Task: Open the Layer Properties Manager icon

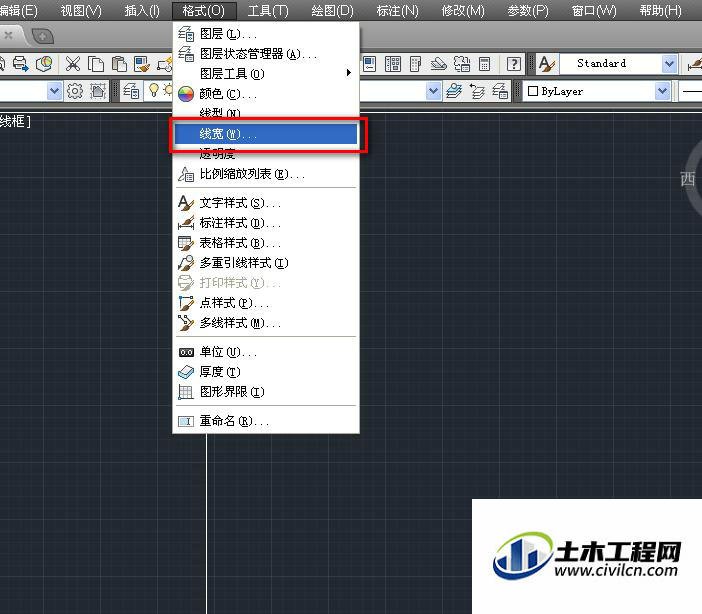Action: (131, 91)
